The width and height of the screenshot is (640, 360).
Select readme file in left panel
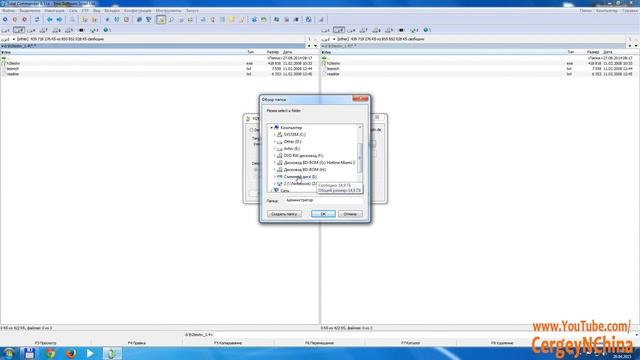(13, 74)
